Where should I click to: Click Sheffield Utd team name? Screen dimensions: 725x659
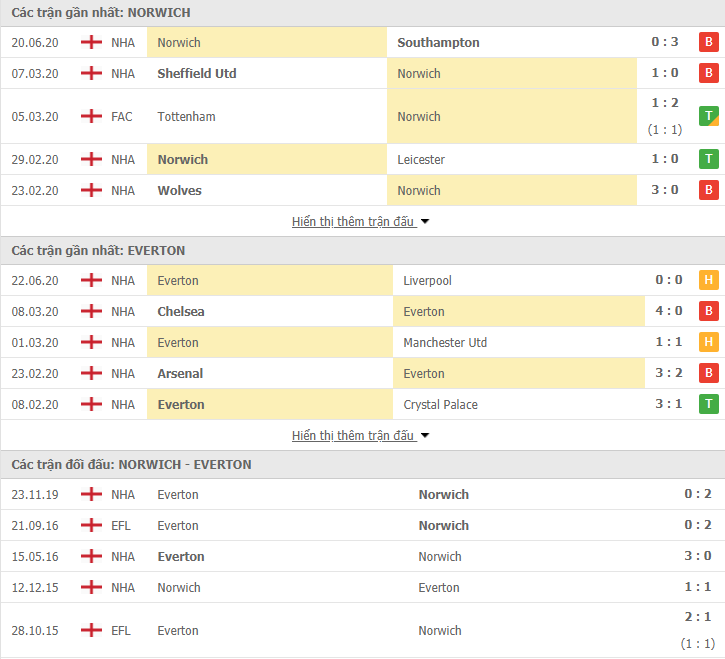click(x=197, y=73)
